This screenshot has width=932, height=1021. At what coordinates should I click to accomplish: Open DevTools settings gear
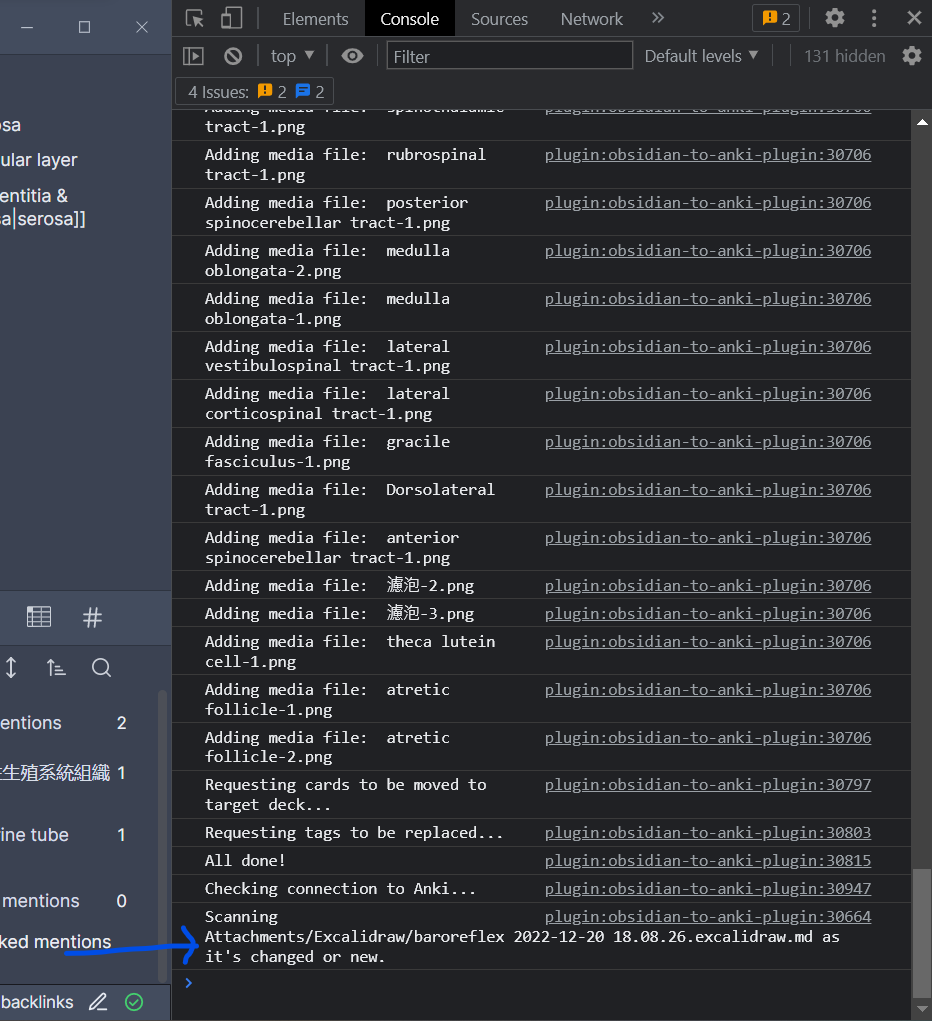pos(834,18)
